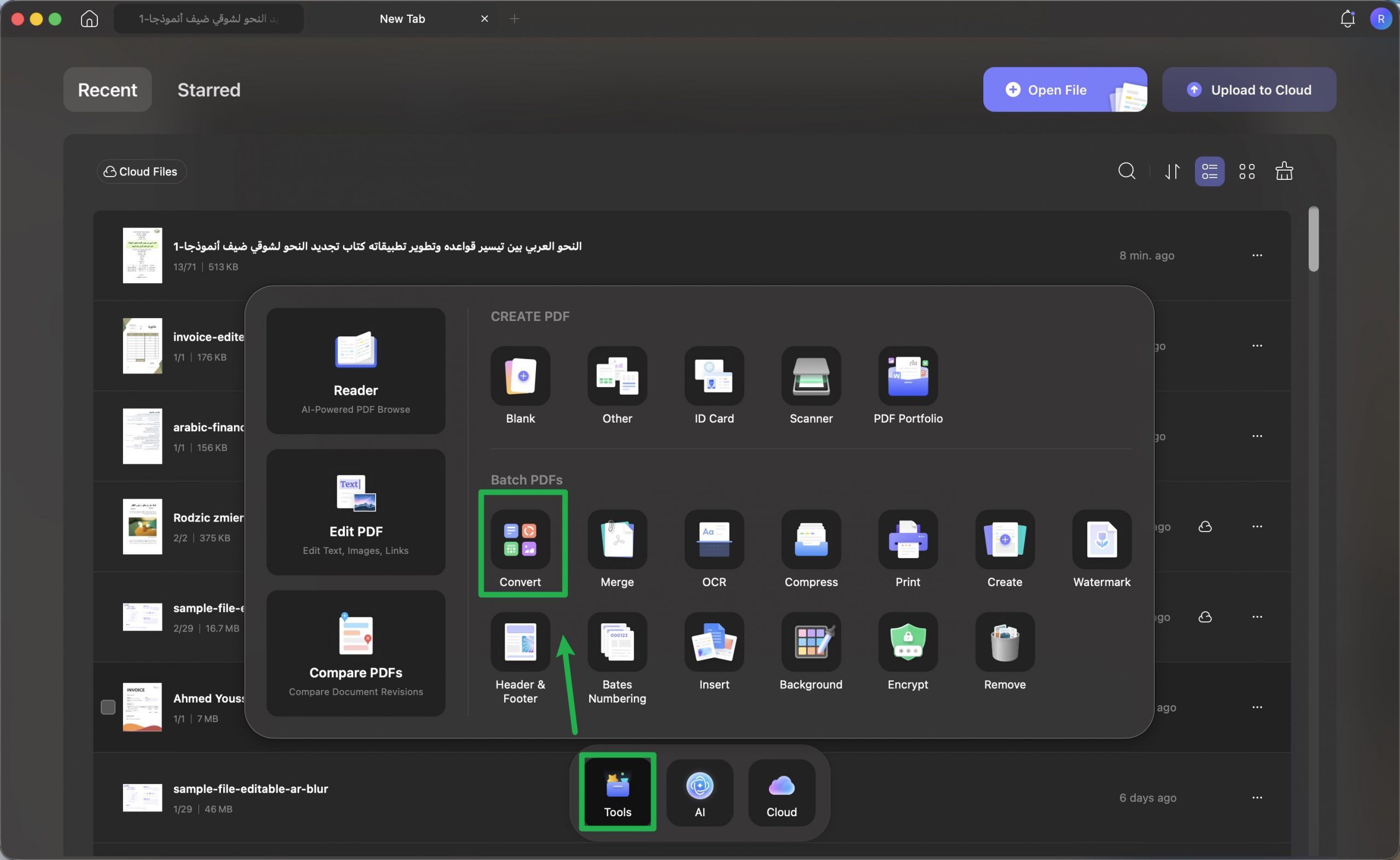Create PDF from Other file types
The width and height of the screenshot is (1400, 860).
point(617,385)
